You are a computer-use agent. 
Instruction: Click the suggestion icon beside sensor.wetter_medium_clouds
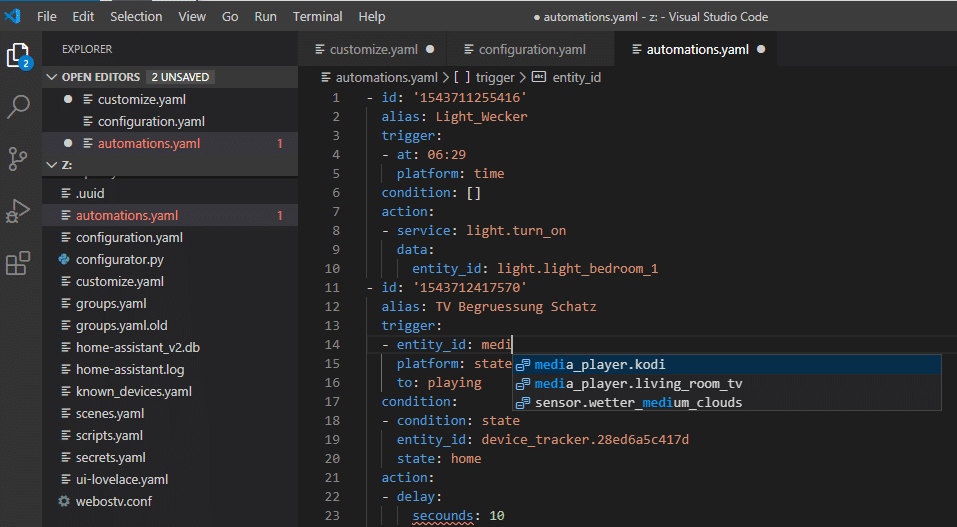click(x=523, y=403)
